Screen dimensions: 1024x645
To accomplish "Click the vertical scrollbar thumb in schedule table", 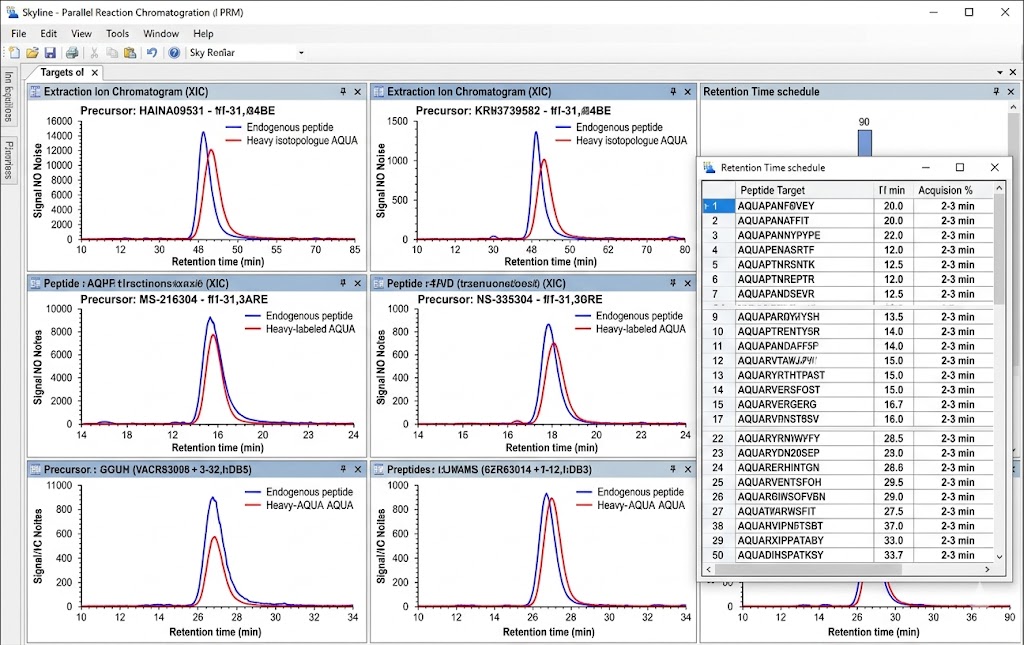I will click(x=999, y=249).
